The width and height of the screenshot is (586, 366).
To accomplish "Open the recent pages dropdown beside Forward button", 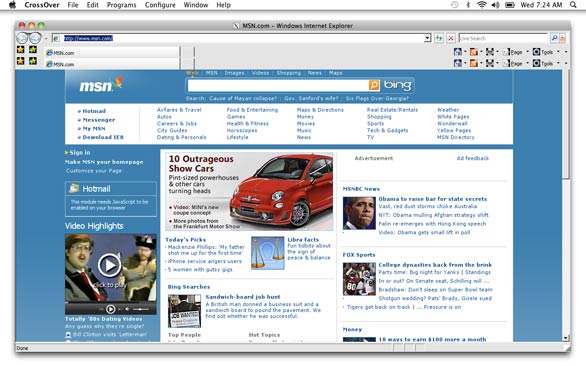I will pyautogui.click(x=46, y=39).
